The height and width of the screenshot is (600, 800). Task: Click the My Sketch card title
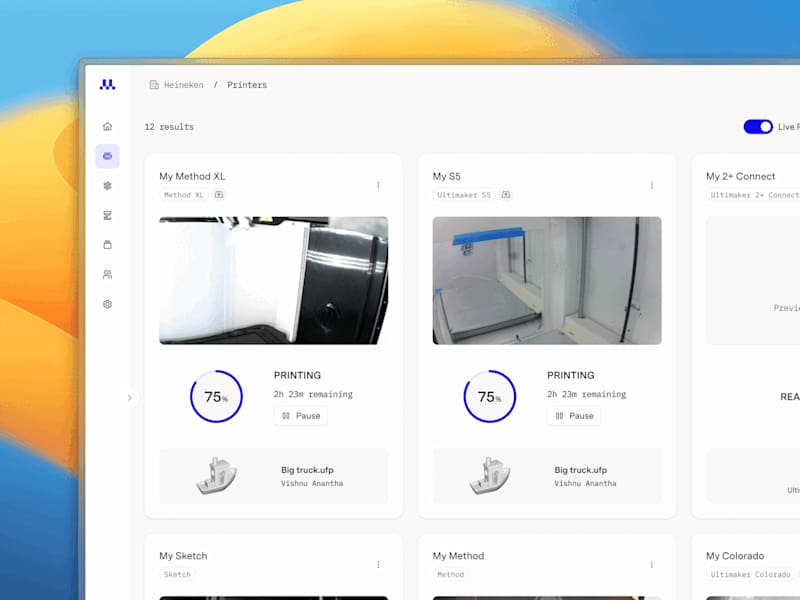(183, 556)
